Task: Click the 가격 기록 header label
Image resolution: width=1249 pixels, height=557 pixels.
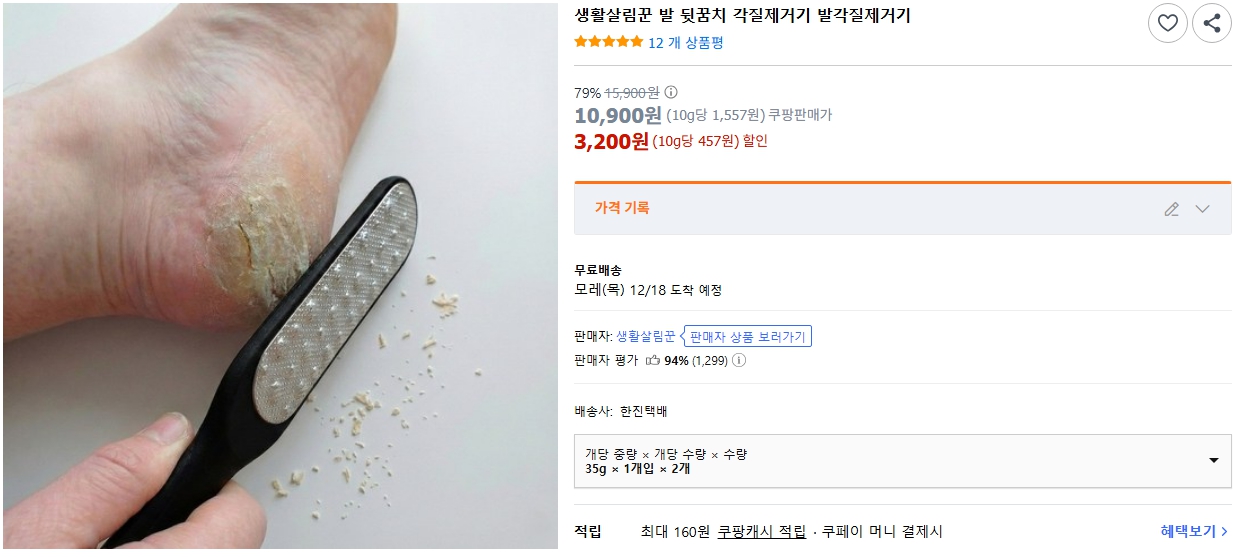Action: coord(622,208)
